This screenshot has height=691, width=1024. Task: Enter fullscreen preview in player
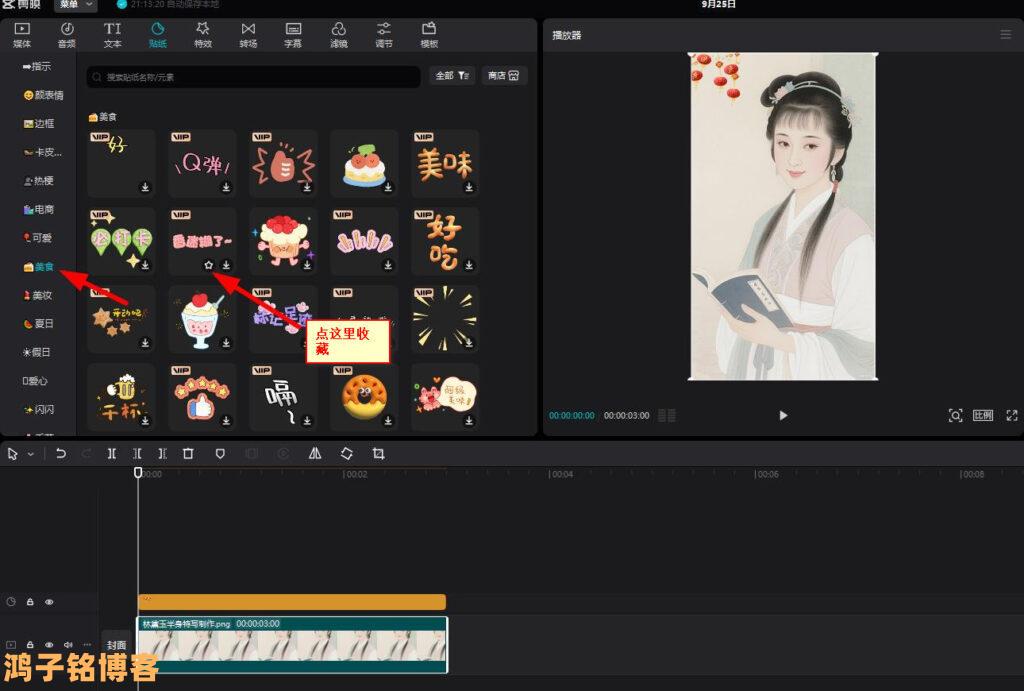(x=1011, y=415)
